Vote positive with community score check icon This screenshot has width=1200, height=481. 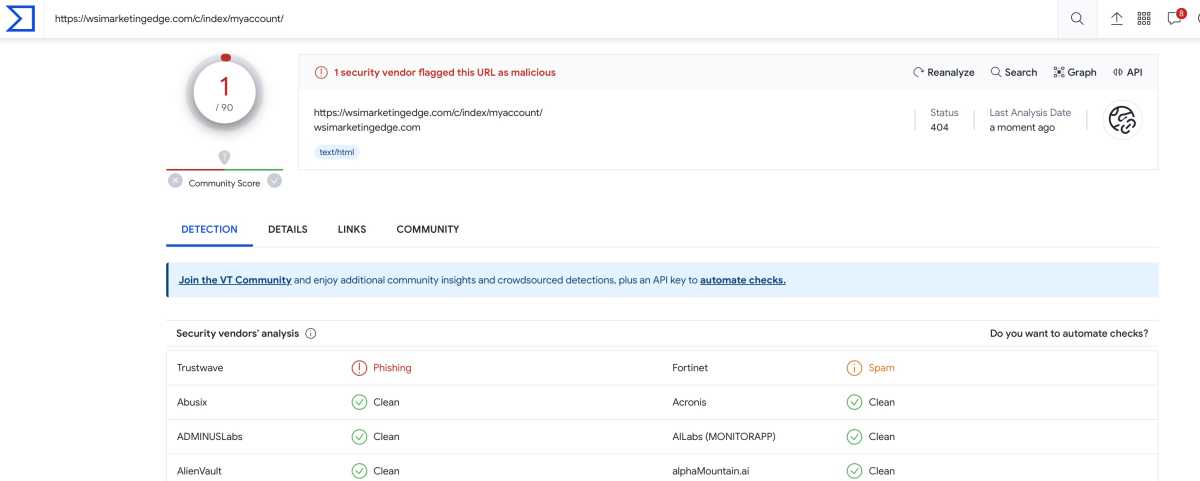click(x=274, y=181)
